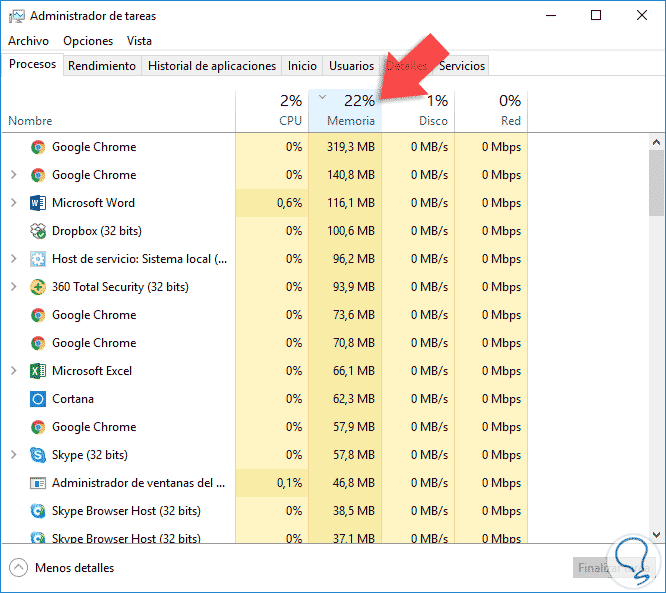Open the Opciones menu
Viewport: 666px width, 593px height.
click(x=88, y=41)
